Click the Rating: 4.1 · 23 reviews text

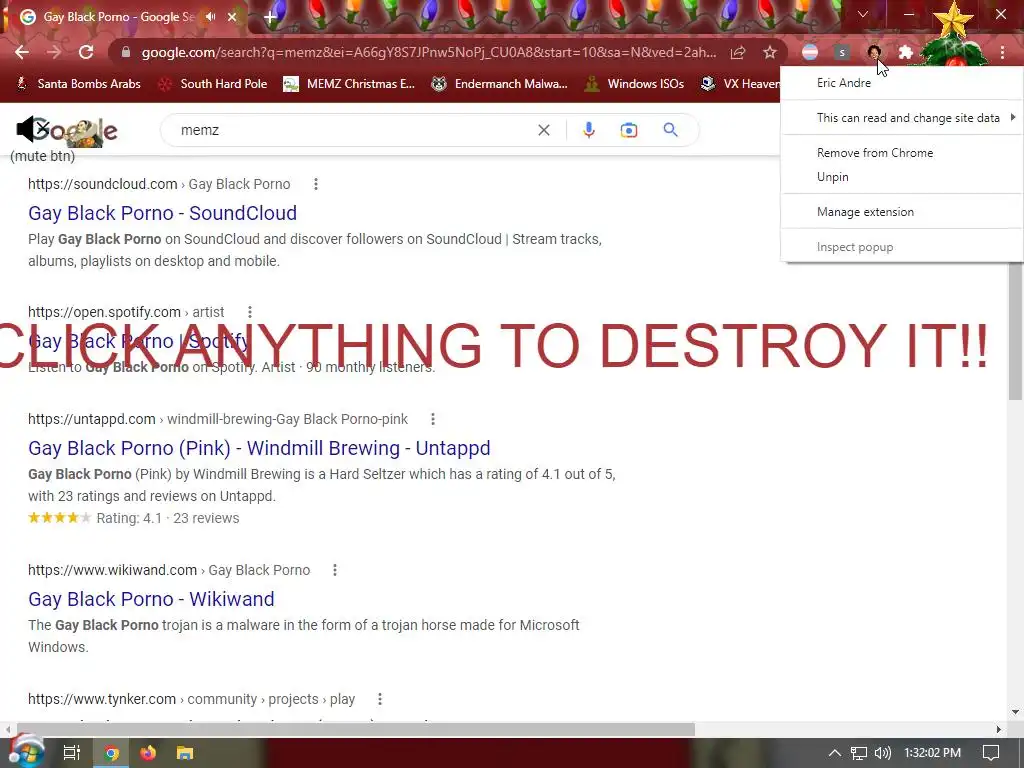point(168,518)
